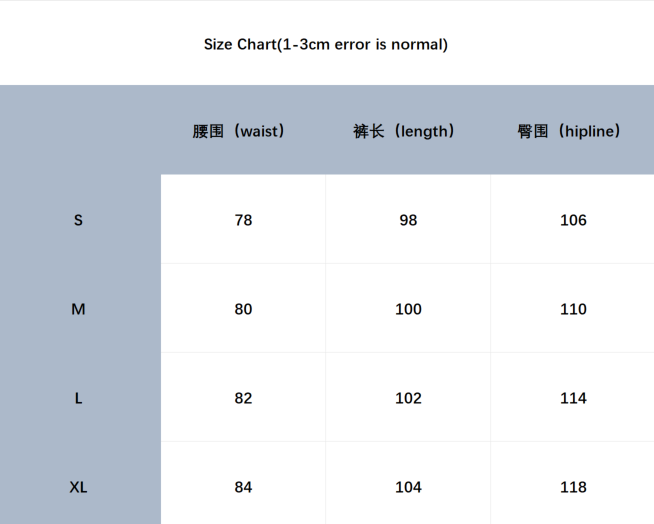
Task: Select hipline value 118 for size XL
Action: 573,487
